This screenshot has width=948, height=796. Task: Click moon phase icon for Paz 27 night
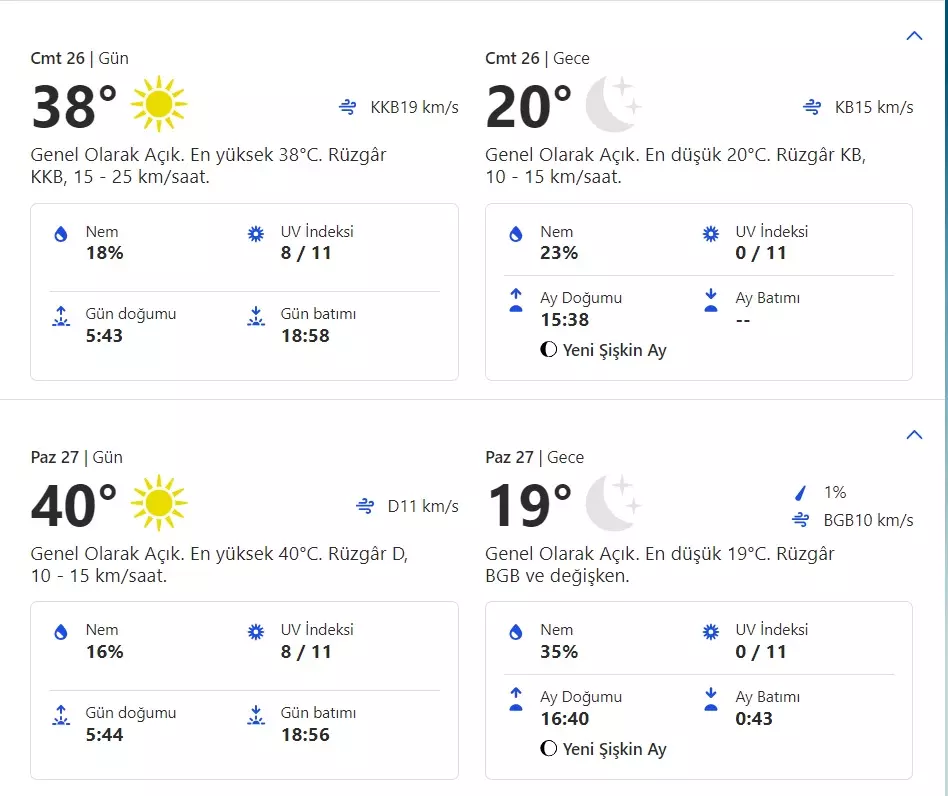click(x=548, y=749)
